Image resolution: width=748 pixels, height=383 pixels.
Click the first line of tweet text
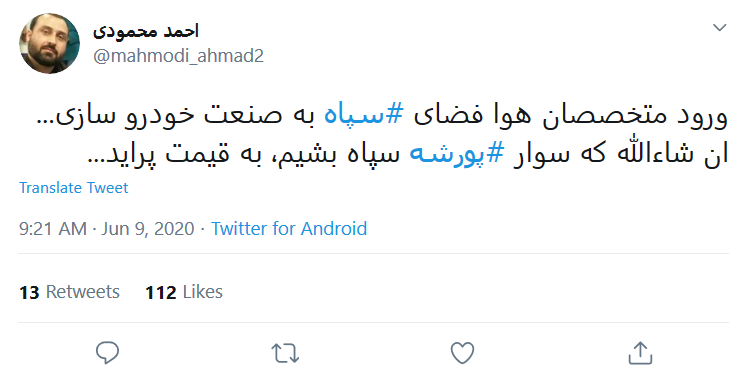point(382,116)
